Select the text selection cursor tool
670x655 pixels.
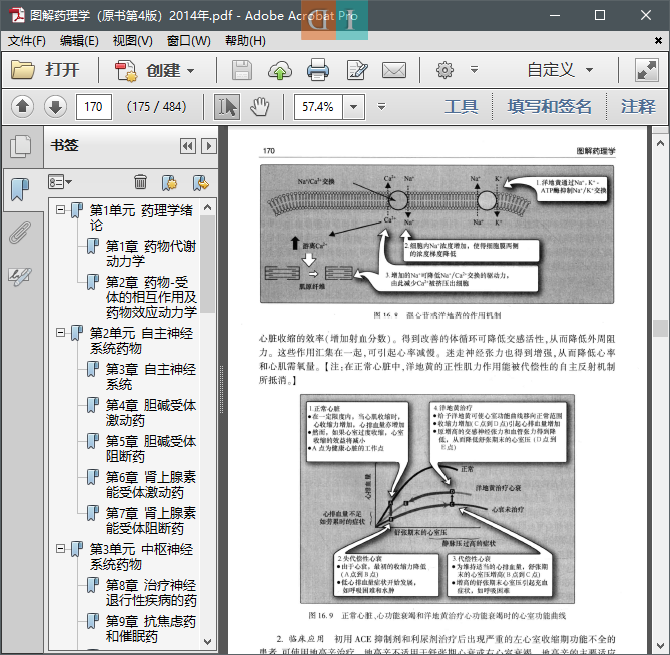[x=227, y=106]
